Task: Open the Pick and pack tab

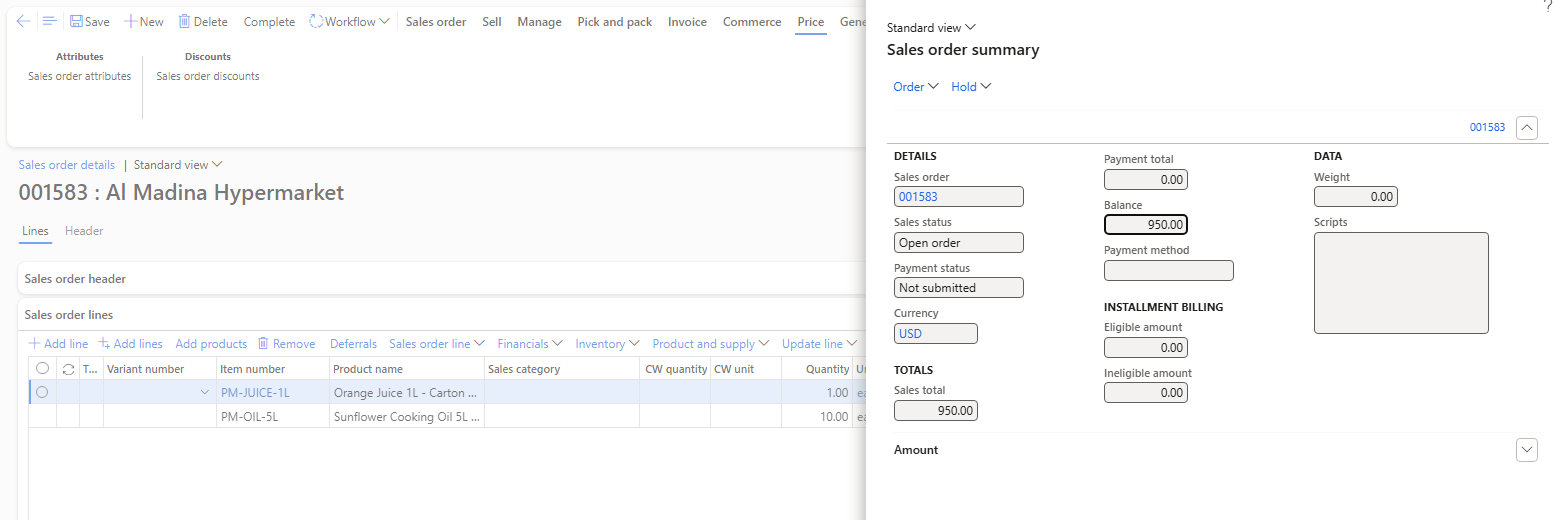Action: tap(614, 21)
